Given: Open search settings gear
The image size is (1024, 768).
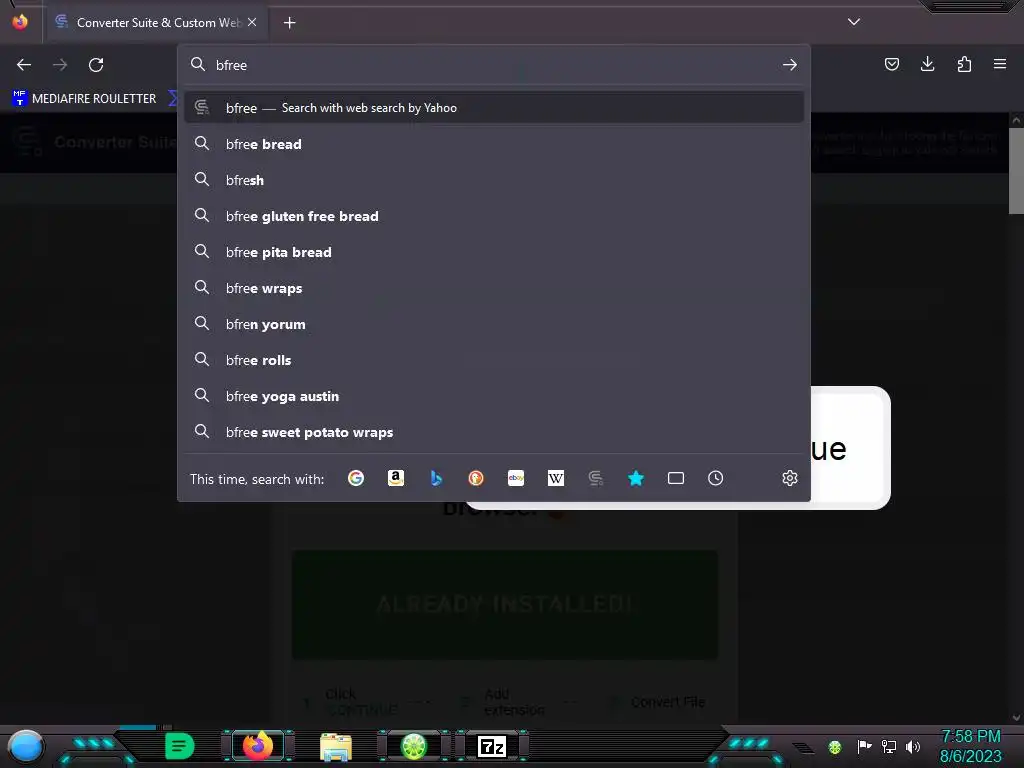Looking at the screenshot, I should 790,478.
